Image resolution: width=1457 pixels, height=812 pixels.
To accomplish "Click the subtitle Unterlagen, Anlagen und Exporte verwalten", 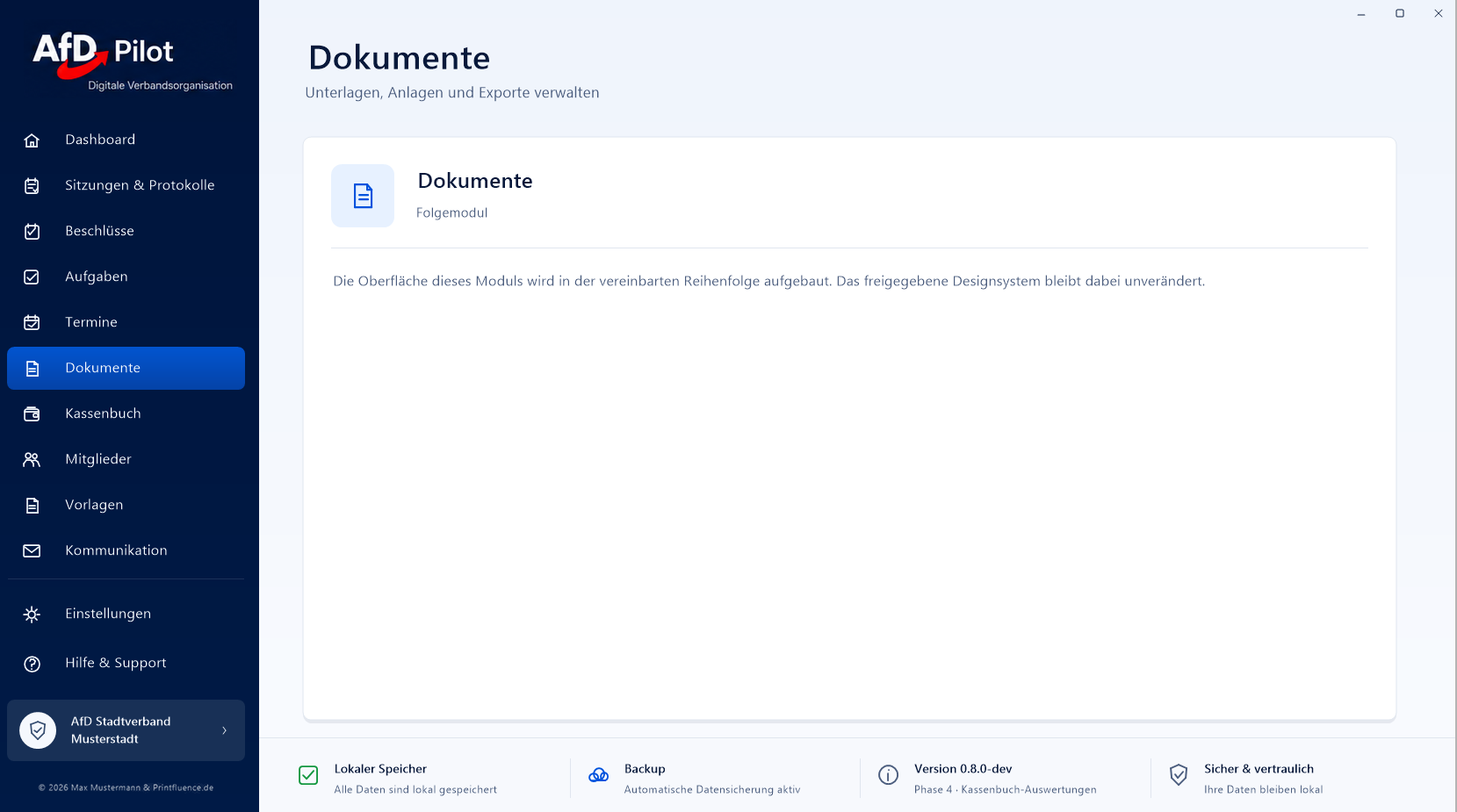I will [452, 93].
